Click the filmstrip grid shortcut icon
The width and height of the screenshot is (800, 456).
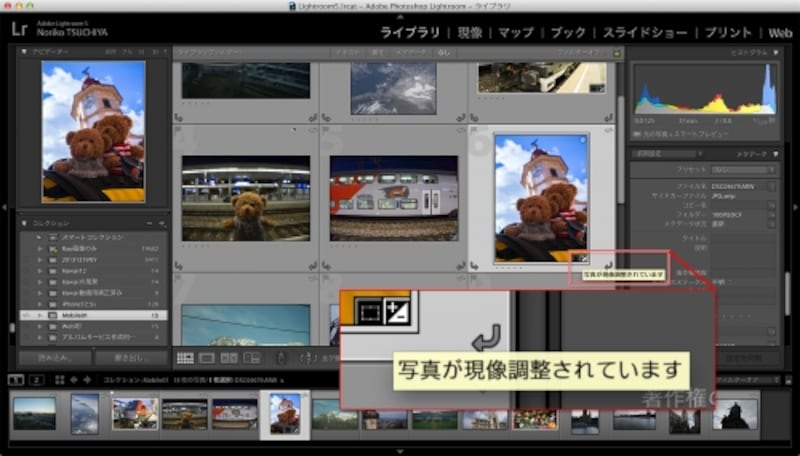(60, 380)
